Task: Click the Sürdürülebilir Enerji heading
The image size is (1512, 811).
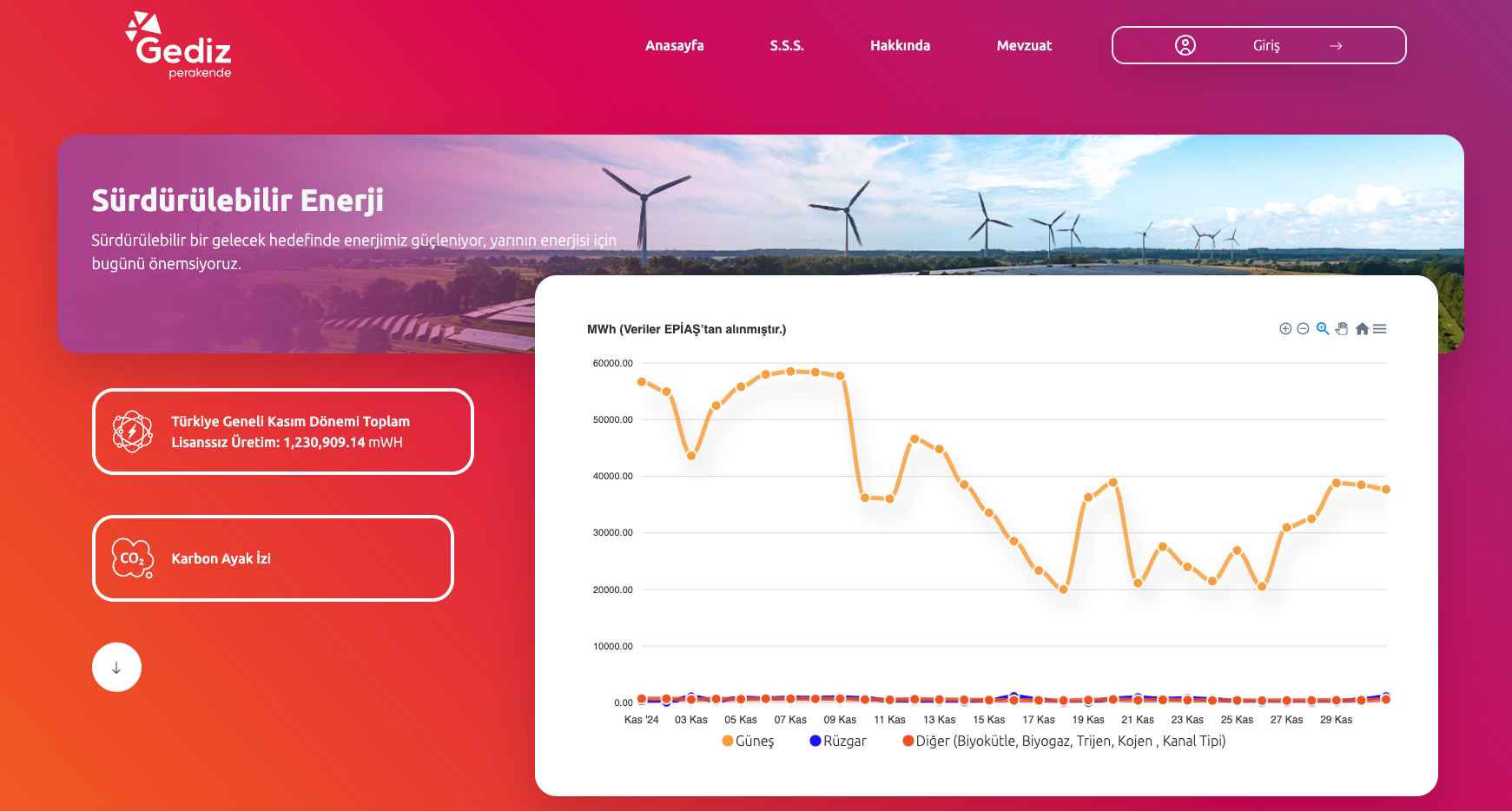Action: point(237,201)
